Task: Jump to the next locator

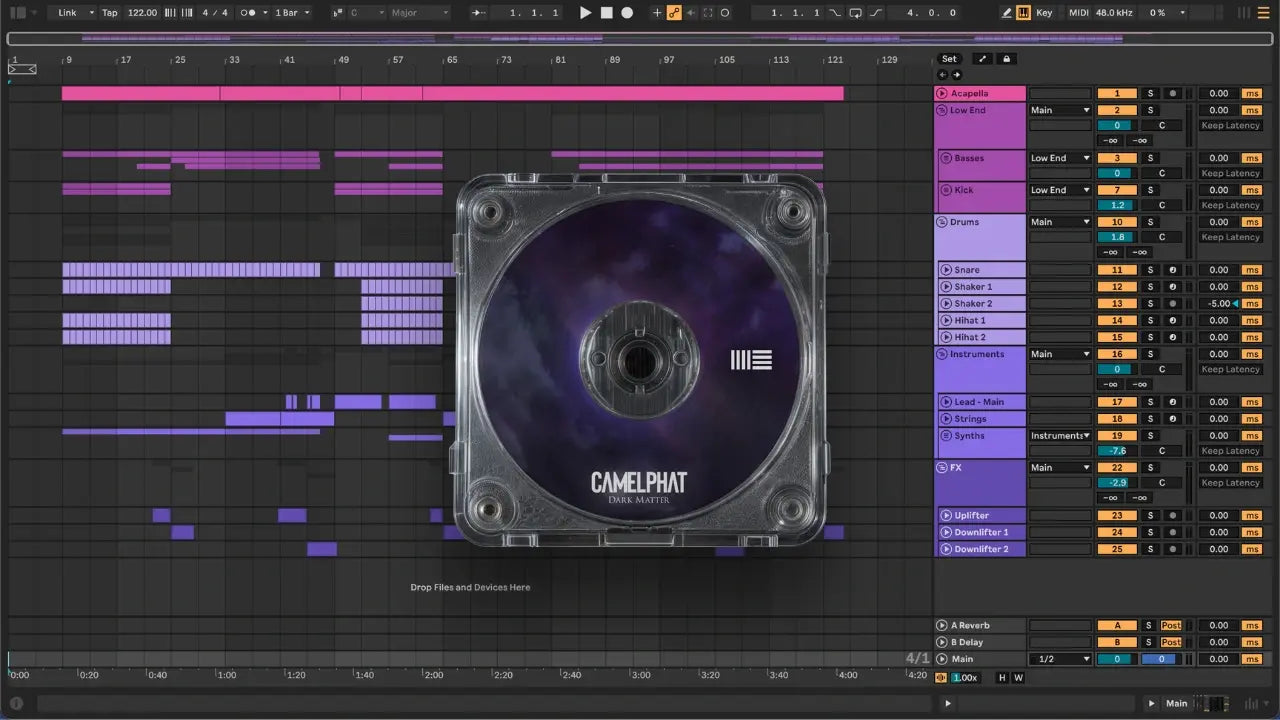Action: pos(956,75)
